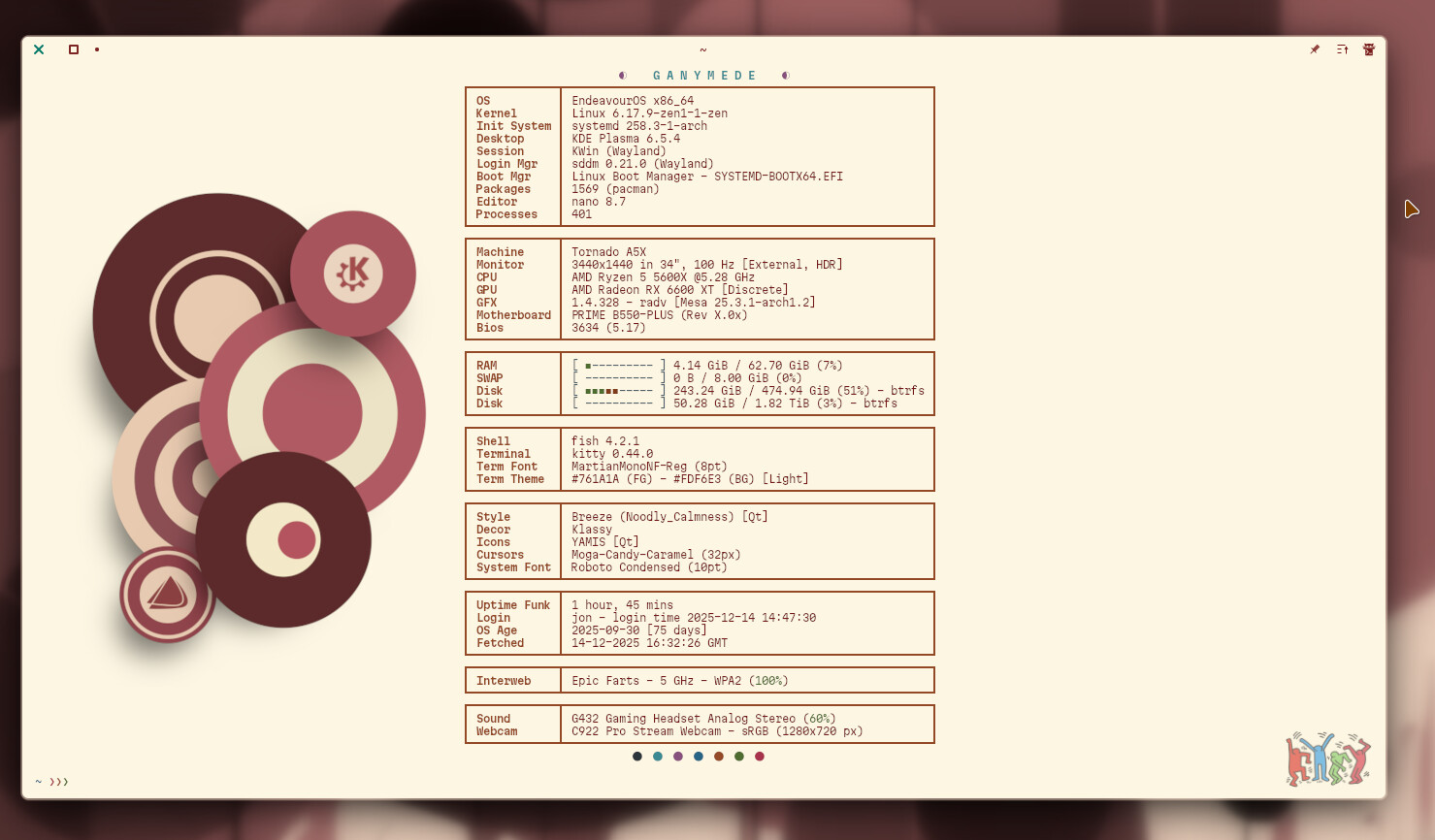This screenshot has height=840, width=1435.
Task: Click the teal palette dot
Action: (658, 757)
